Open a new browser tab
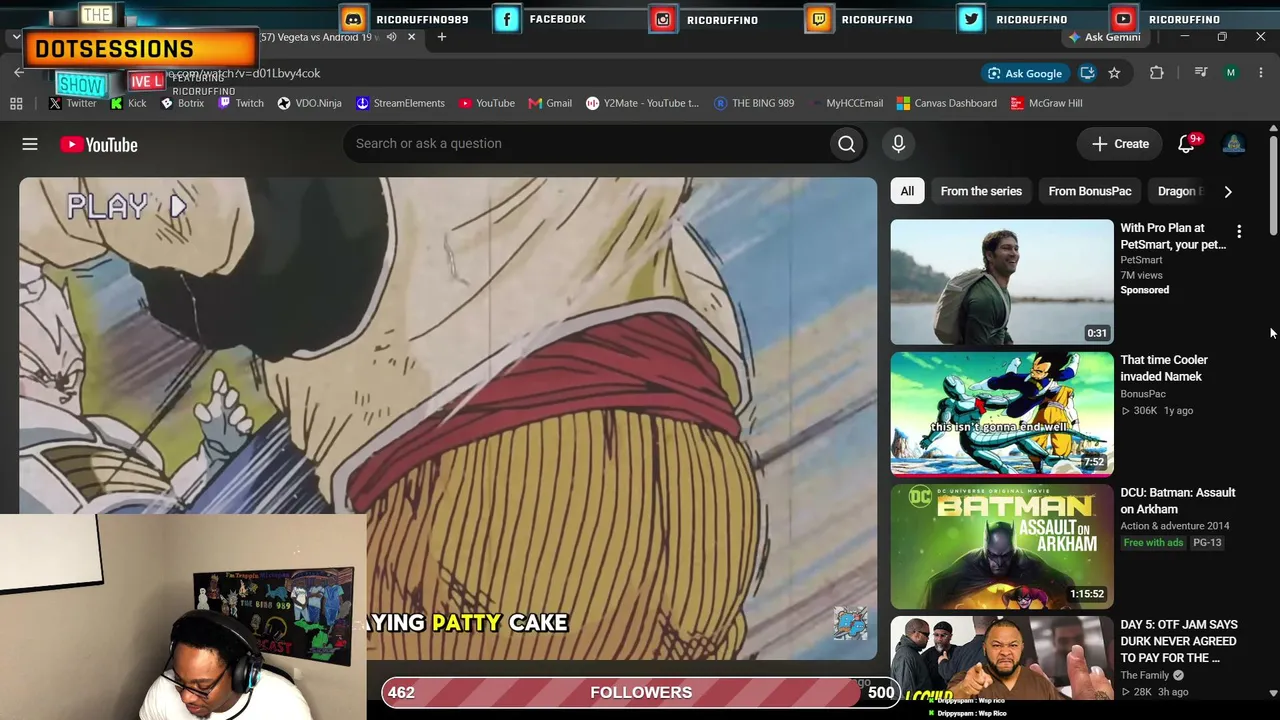 click(441, 37)
